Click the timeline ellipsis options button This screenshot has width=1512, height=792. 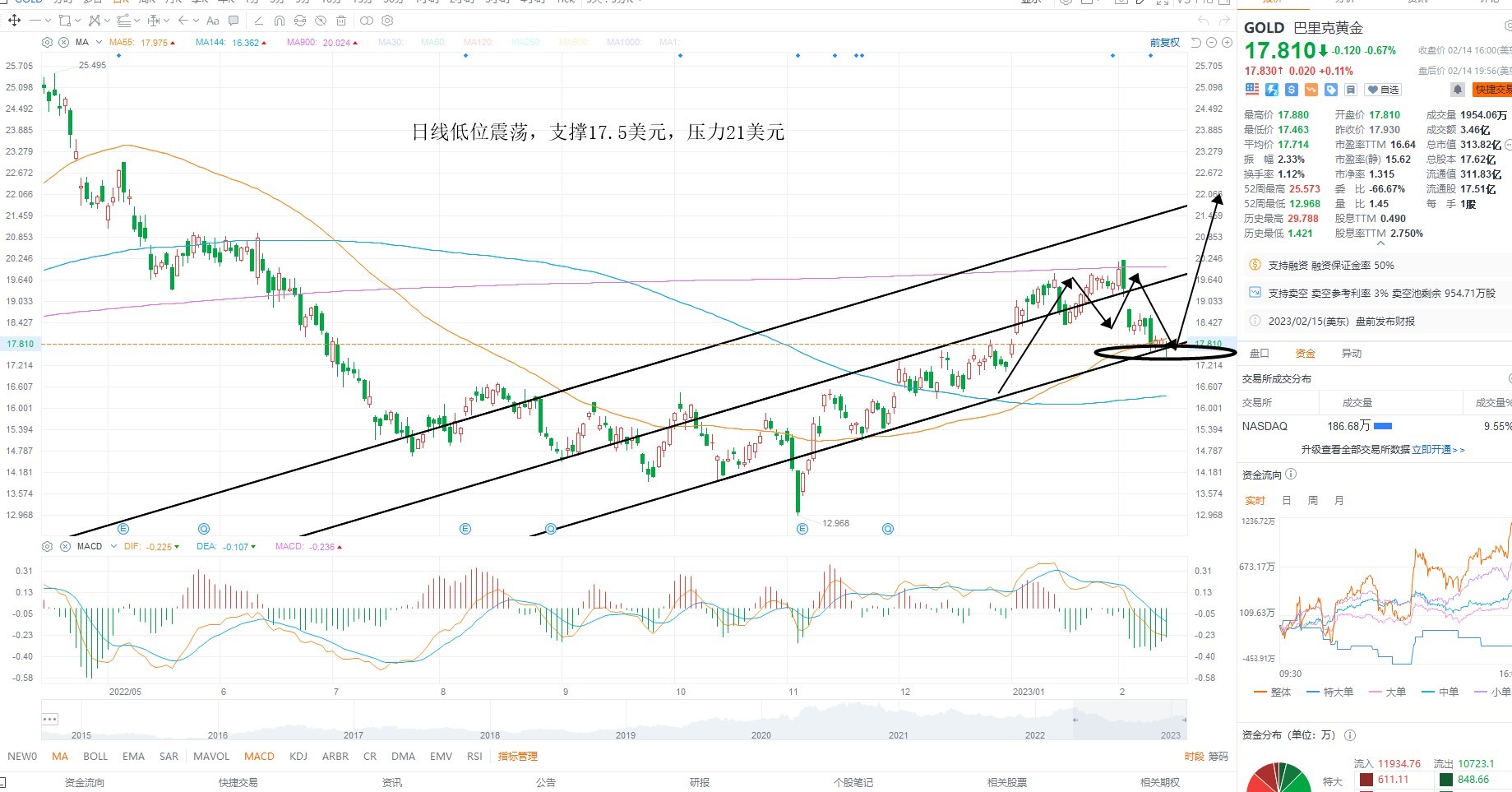[x=49, y=720]
